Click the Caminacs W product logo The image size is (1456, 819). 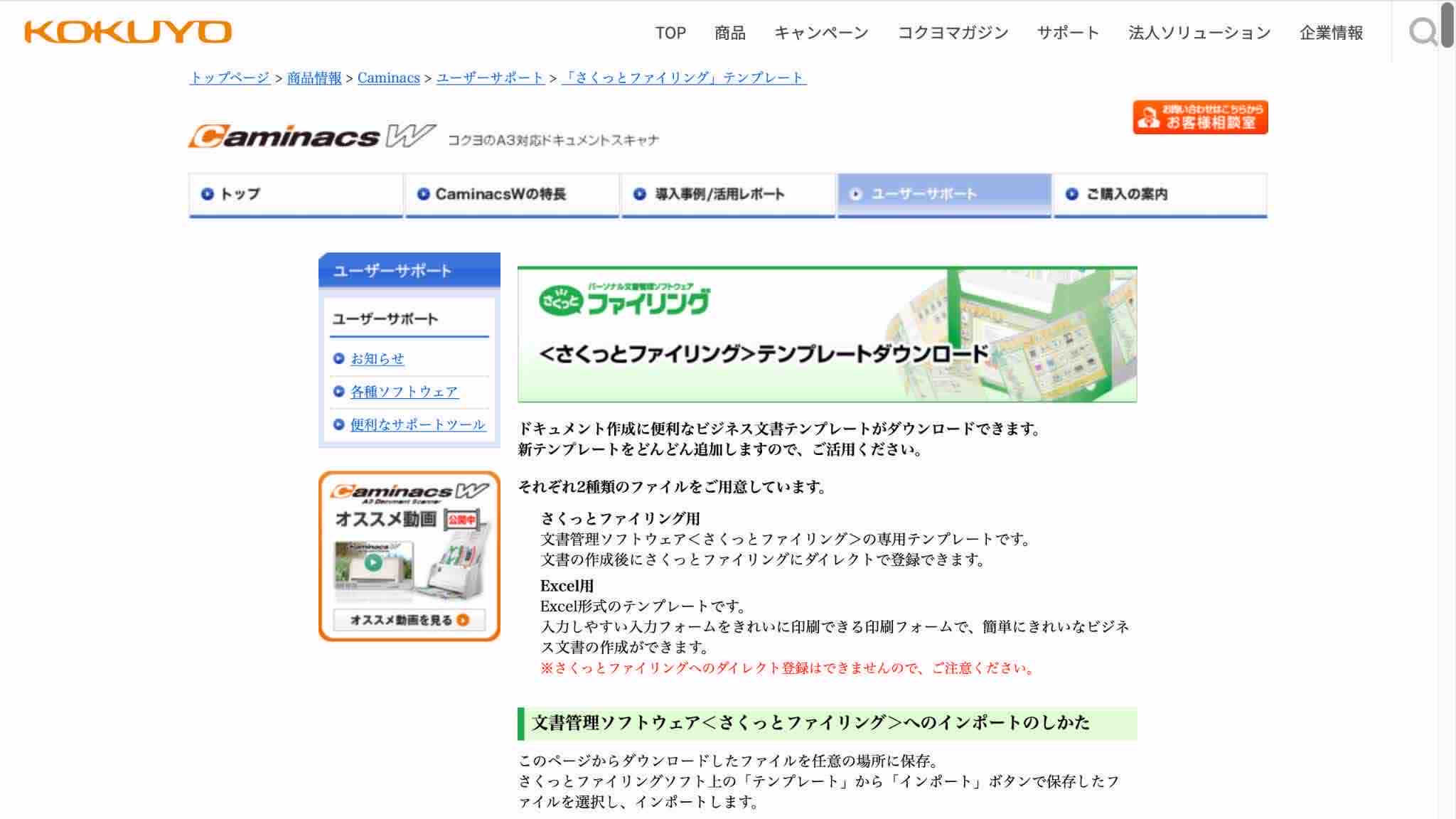pyautogui.click(x=311, y=136)
